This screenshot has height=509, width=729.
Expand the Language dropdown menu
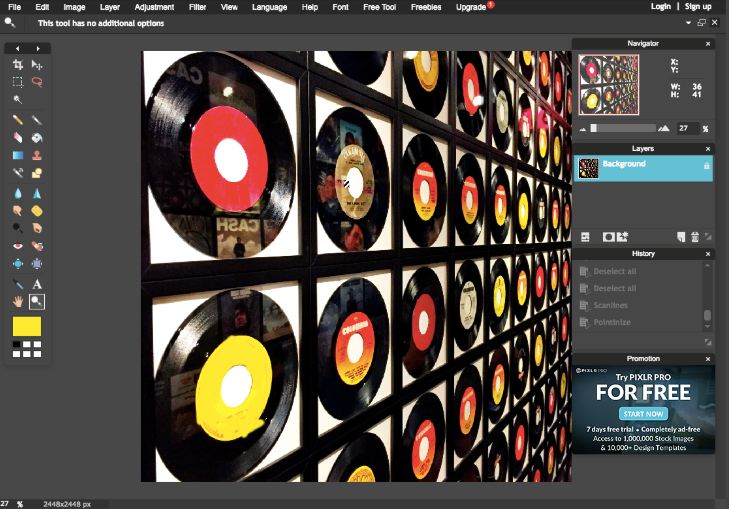[269, 7]
